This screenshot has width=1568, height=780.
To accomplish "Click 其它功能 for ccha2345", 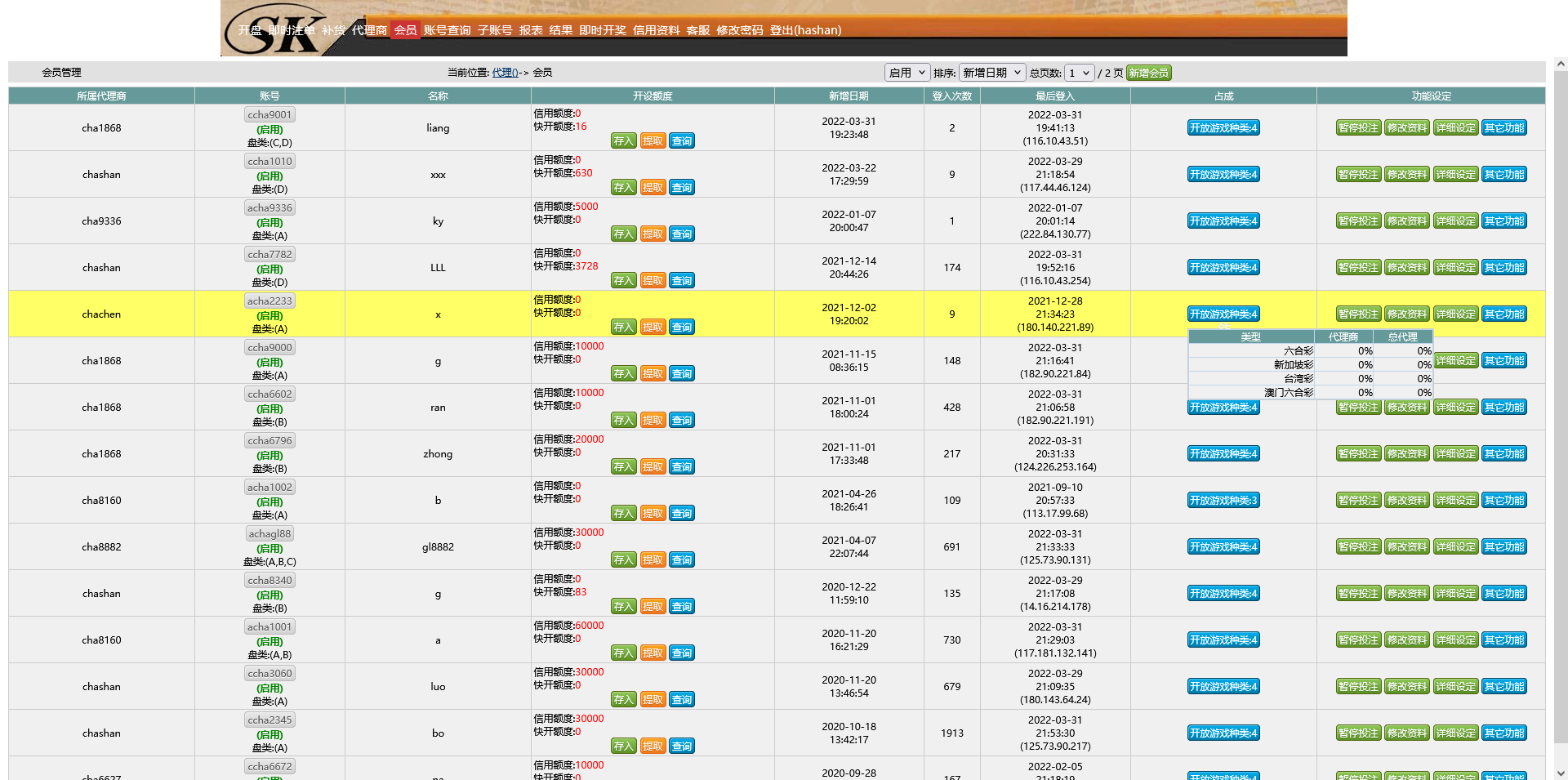I will tap(1504, 733).
